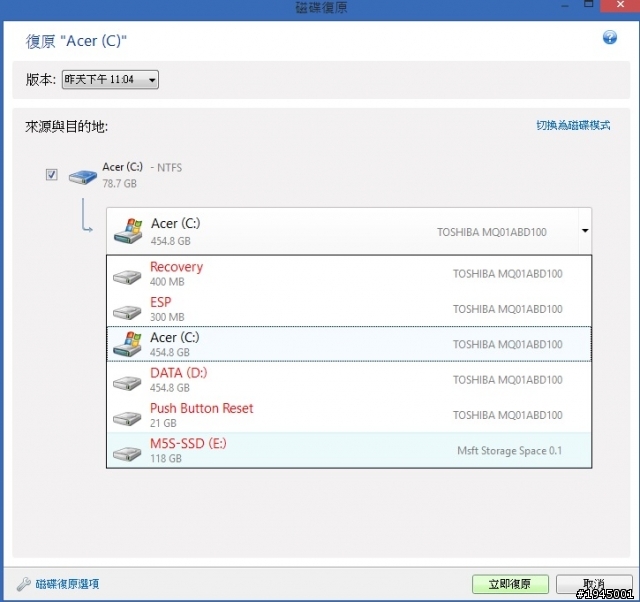Close the 磁碟復原 window

(x=620, y=5)
